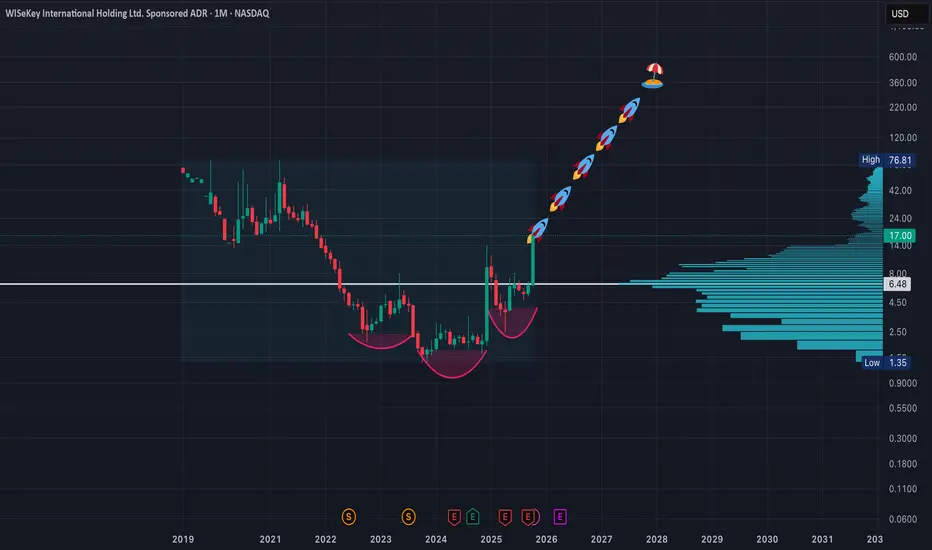Image resolution: width=932 pixels, height=550 pixels.
Task: Click the 2030 time axis label
Action: [x=767, y=539]
